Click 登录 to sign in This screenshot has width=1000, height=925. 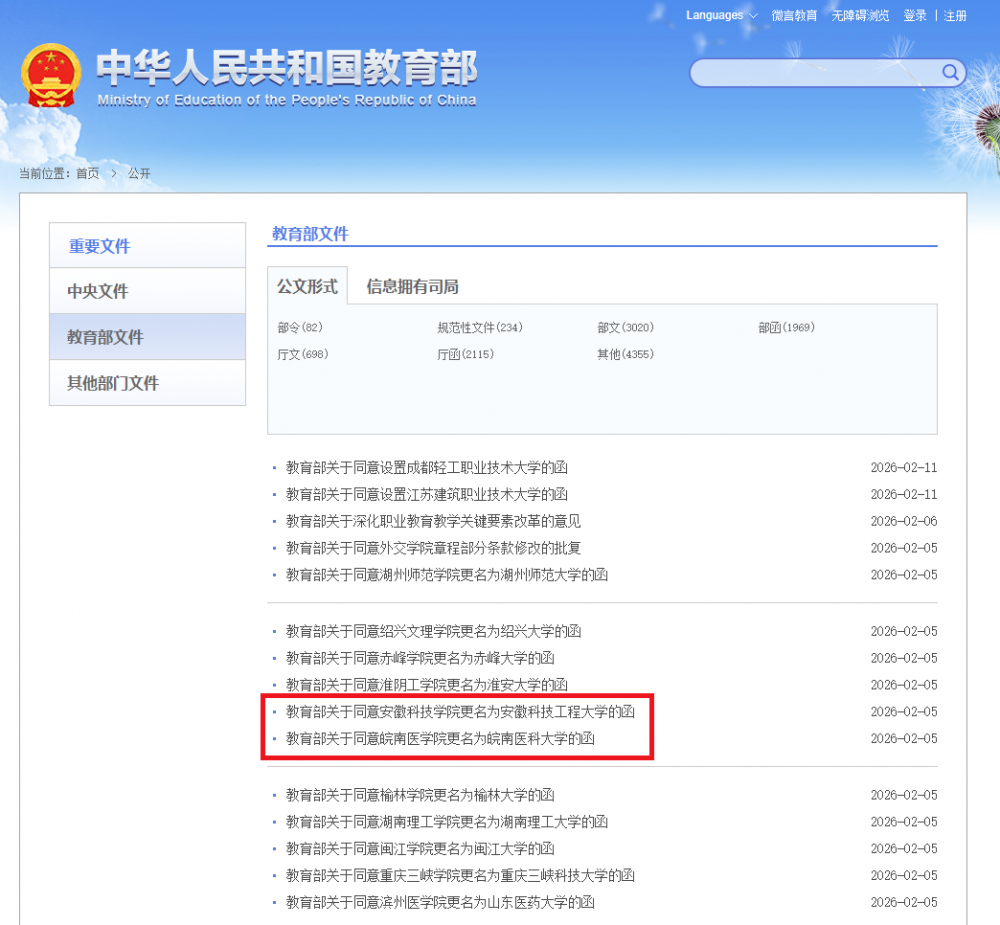[x=914, y=16]
